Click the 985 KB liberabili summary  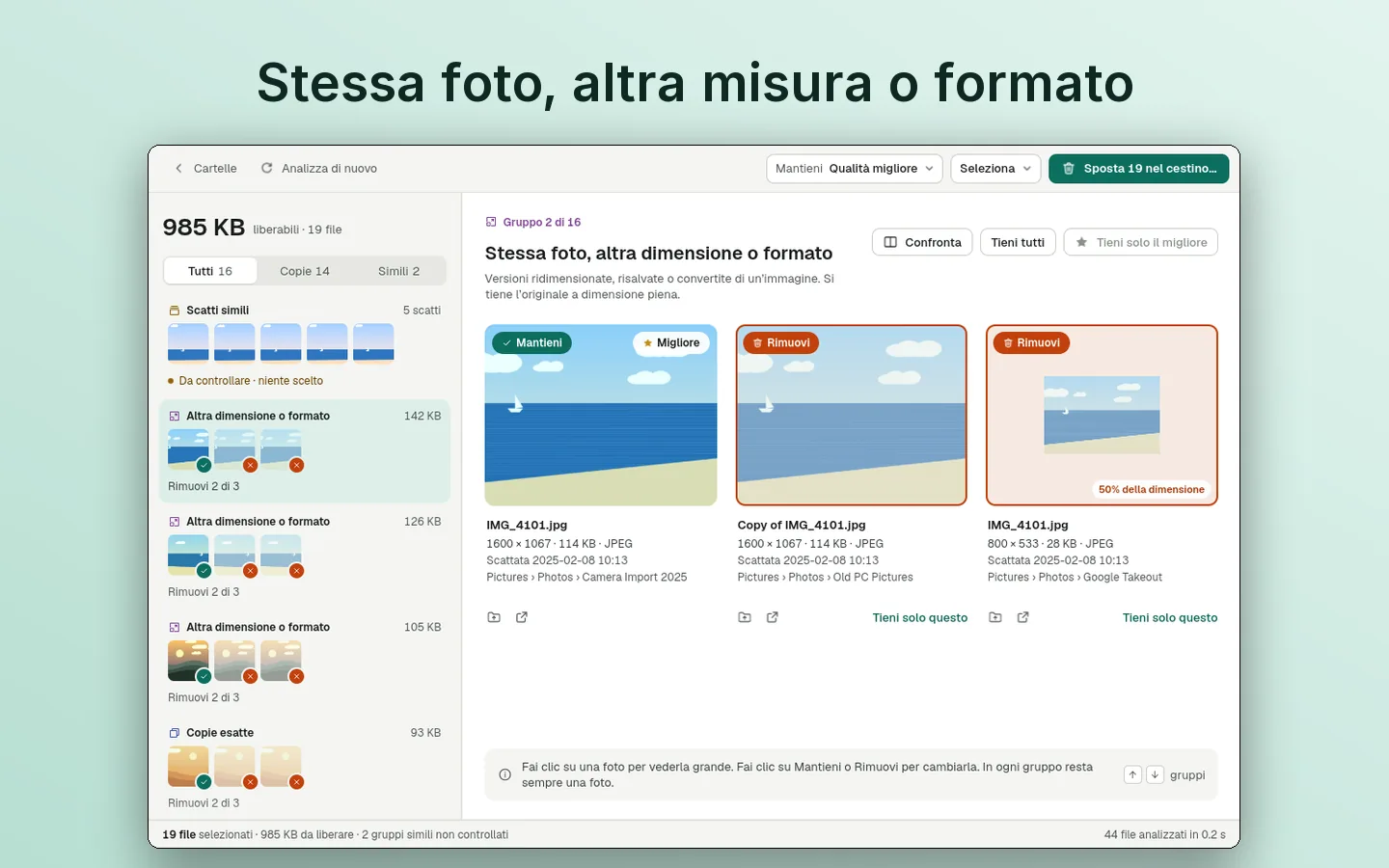(x=253, y=228)
